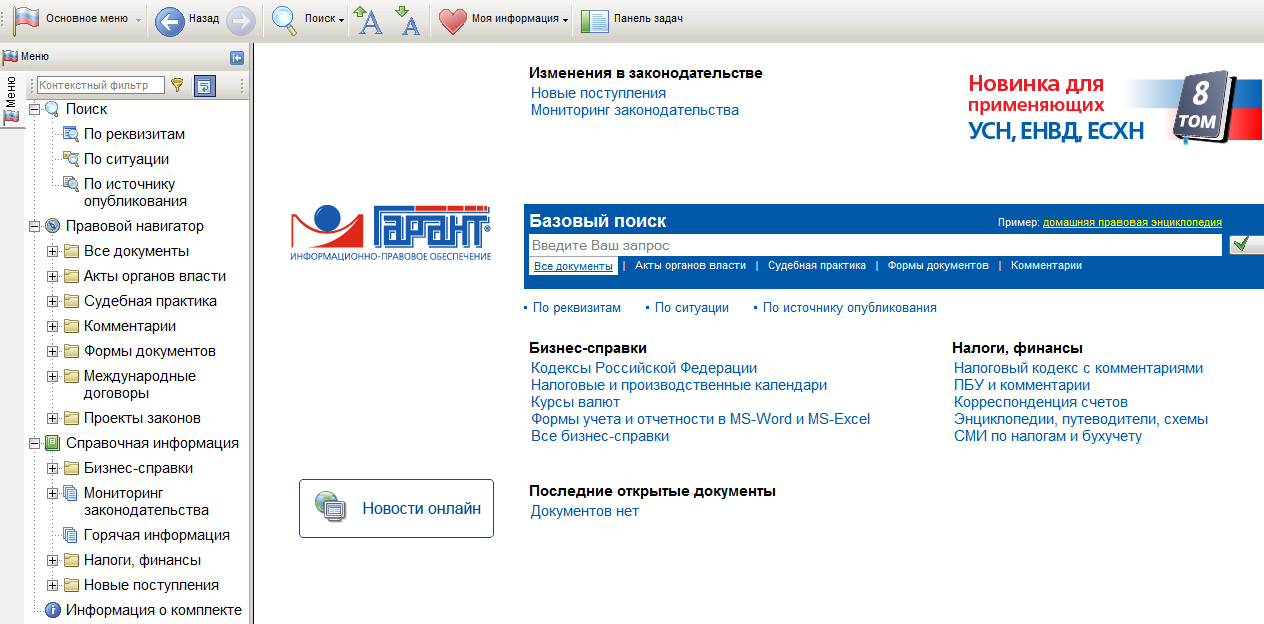Switch to Акты органов власти search tab

point(690,265)
